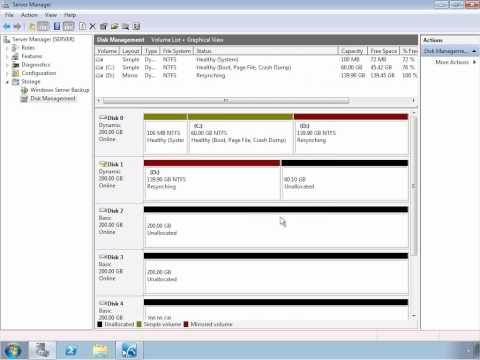
Task: Open the blue Help toolbar icon
Action: pyautogui.click(x=57, y=26)
